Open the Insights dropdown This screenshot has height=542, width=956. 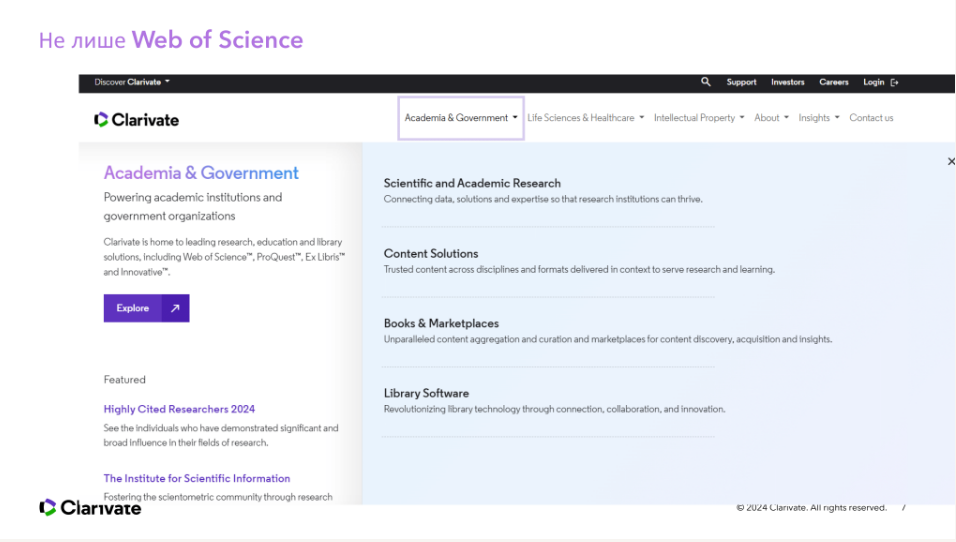(x=818, y=118)
